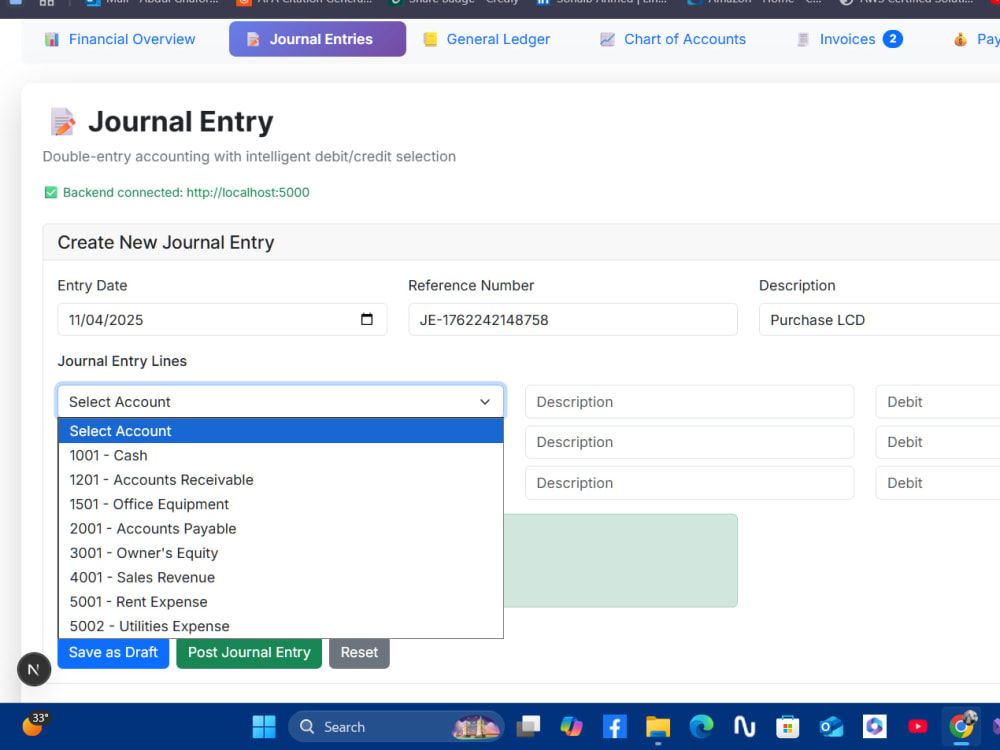This screenshot has width=1000, height=750.
Task: Open YouTube from the taskbar
Action: pyautogui.click(x=918, y=726)
